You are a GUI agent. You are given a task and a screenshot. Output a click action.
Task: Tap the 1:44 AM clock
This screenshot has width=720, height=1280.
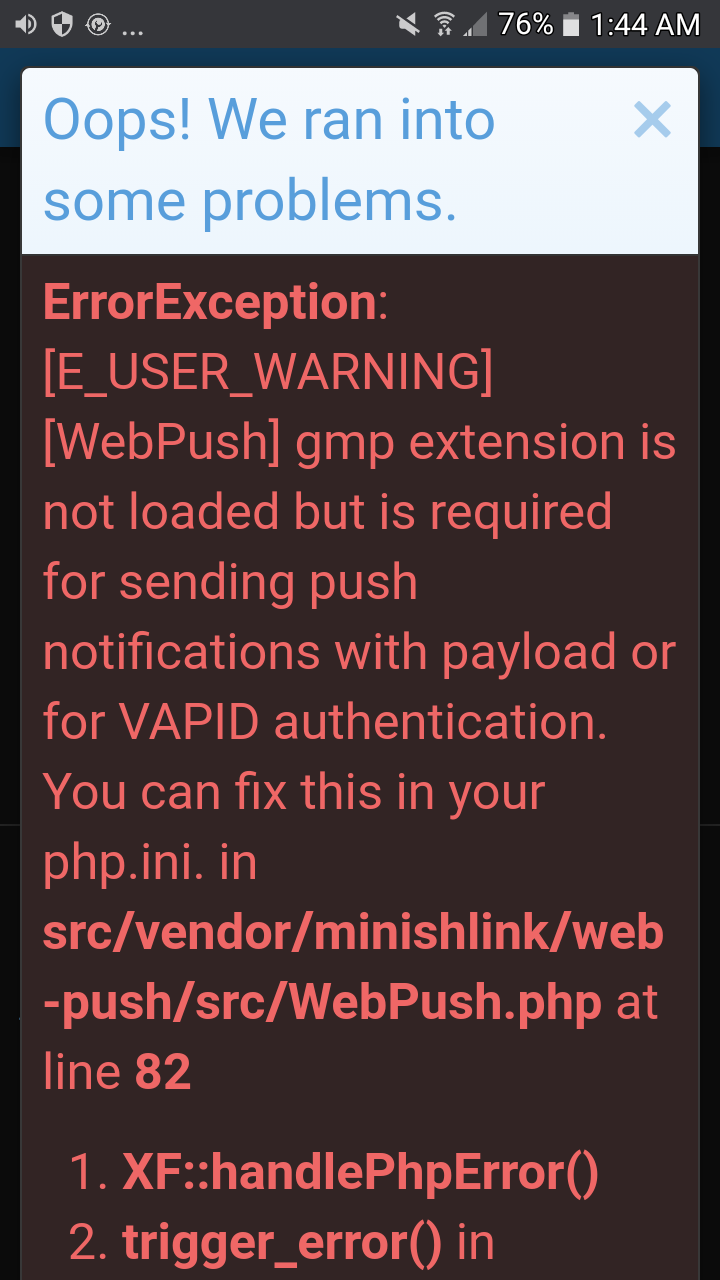click(x=645, y=24)
